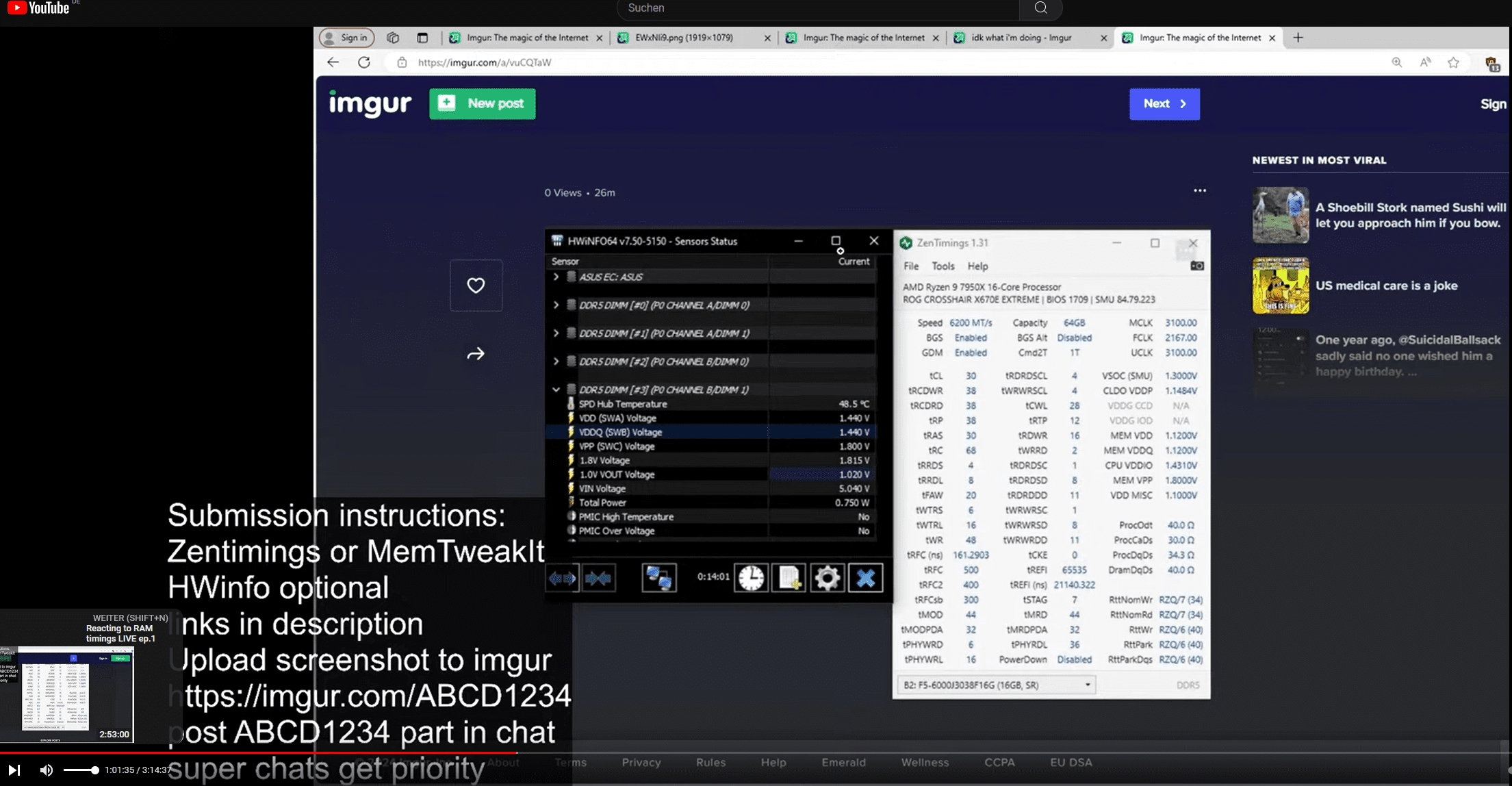Screen dimensions: 1512x786
Task: Click the Next post button
Action: pos(1164,103)
